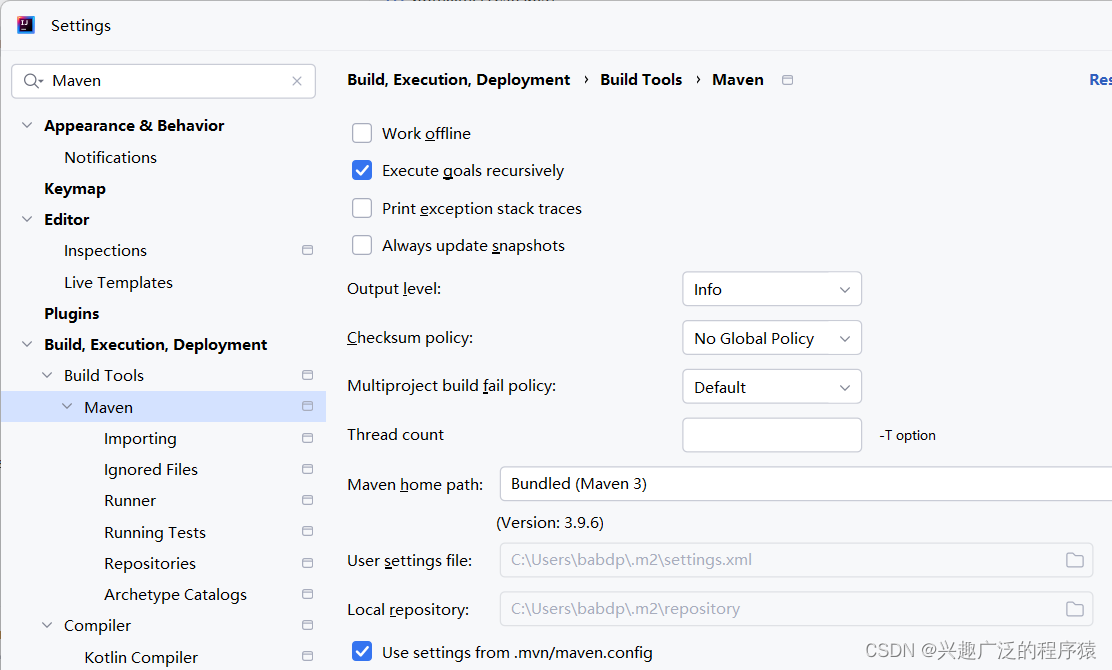
Task: Click the '-T option' hint text
Action: click(x=907, y=435)
